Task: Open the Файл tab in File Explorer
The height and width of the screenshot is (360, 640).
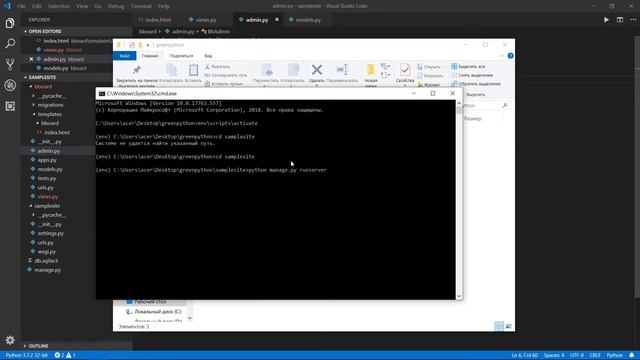Action: point(125,56)
